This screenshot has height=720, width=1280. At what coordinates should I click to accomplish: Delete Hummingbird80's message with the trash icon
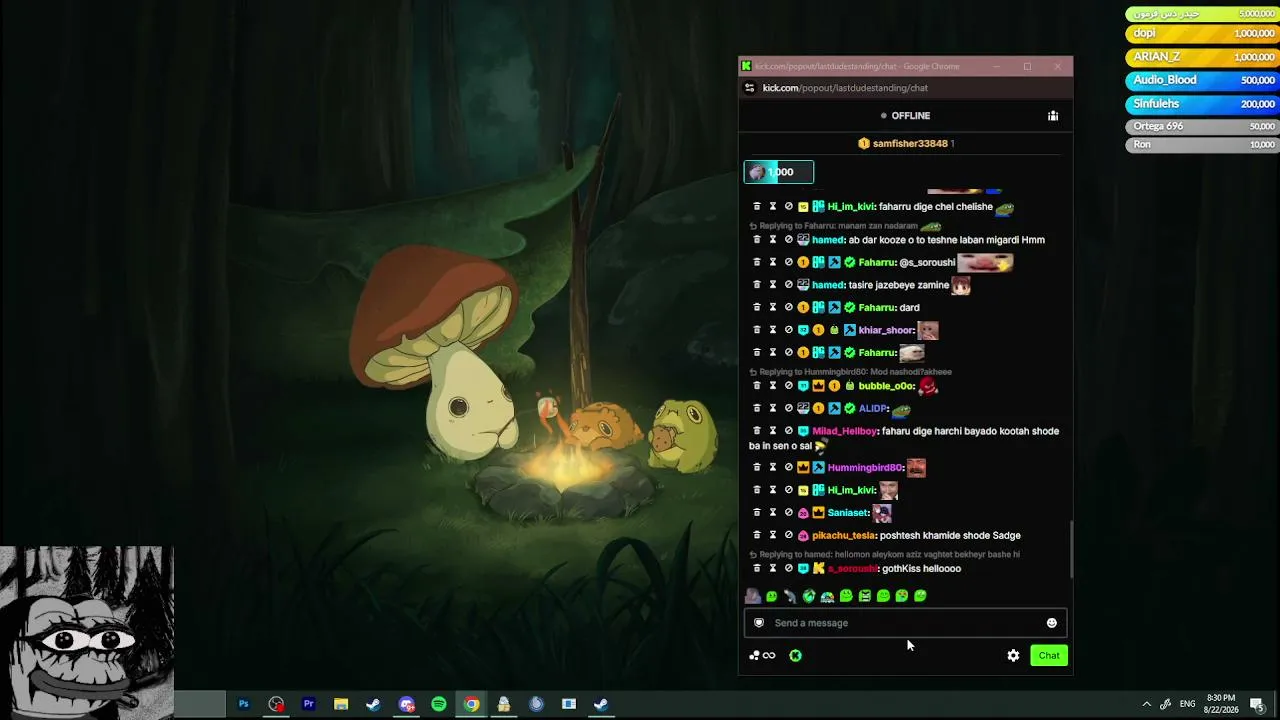[757, 468]
